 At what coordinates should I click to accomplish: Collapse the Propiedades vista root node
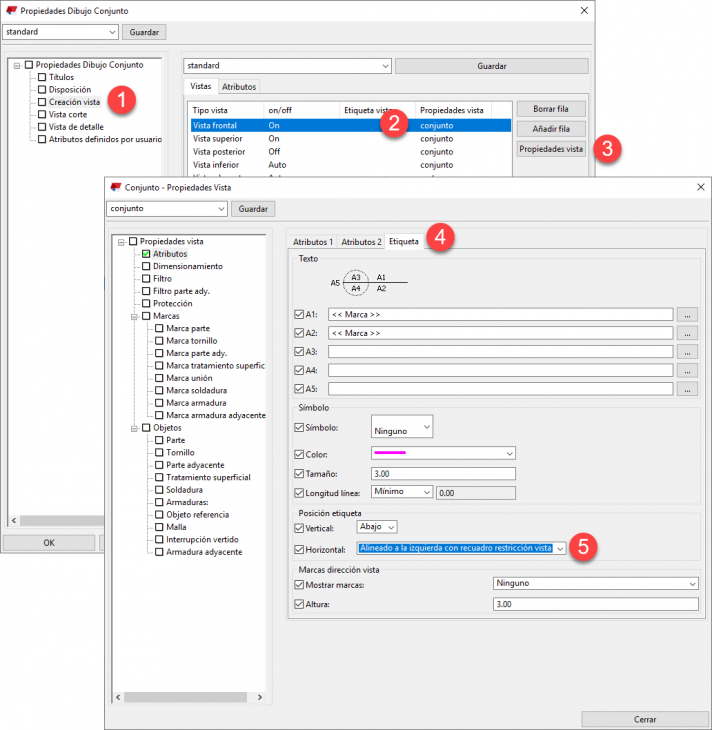point(119,242)
